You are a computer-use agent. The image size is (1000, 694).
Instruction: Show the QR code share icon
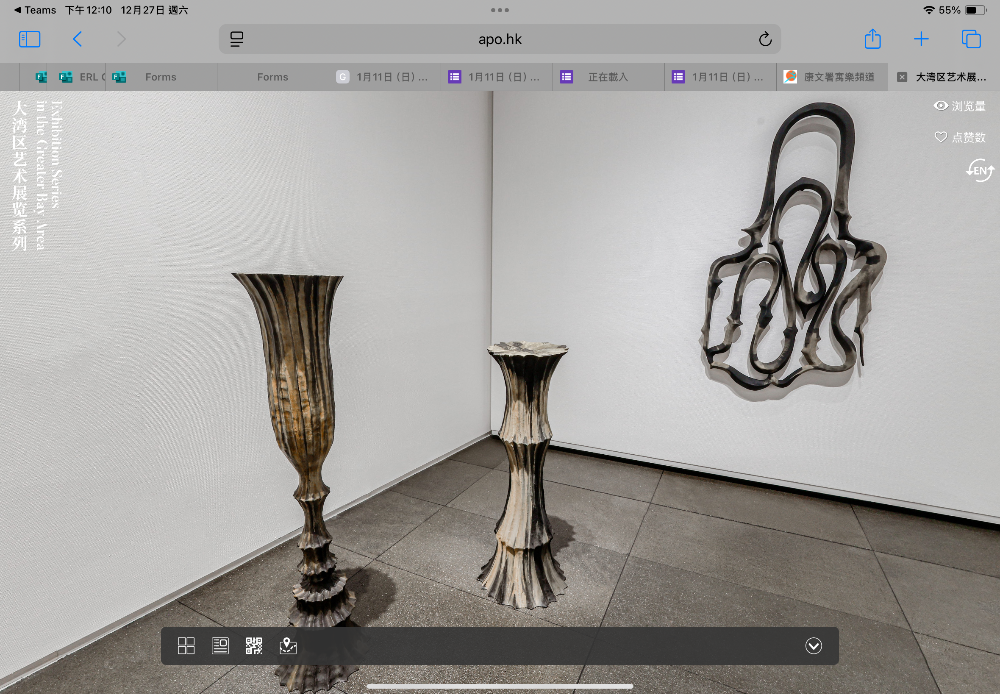[254, 646]
